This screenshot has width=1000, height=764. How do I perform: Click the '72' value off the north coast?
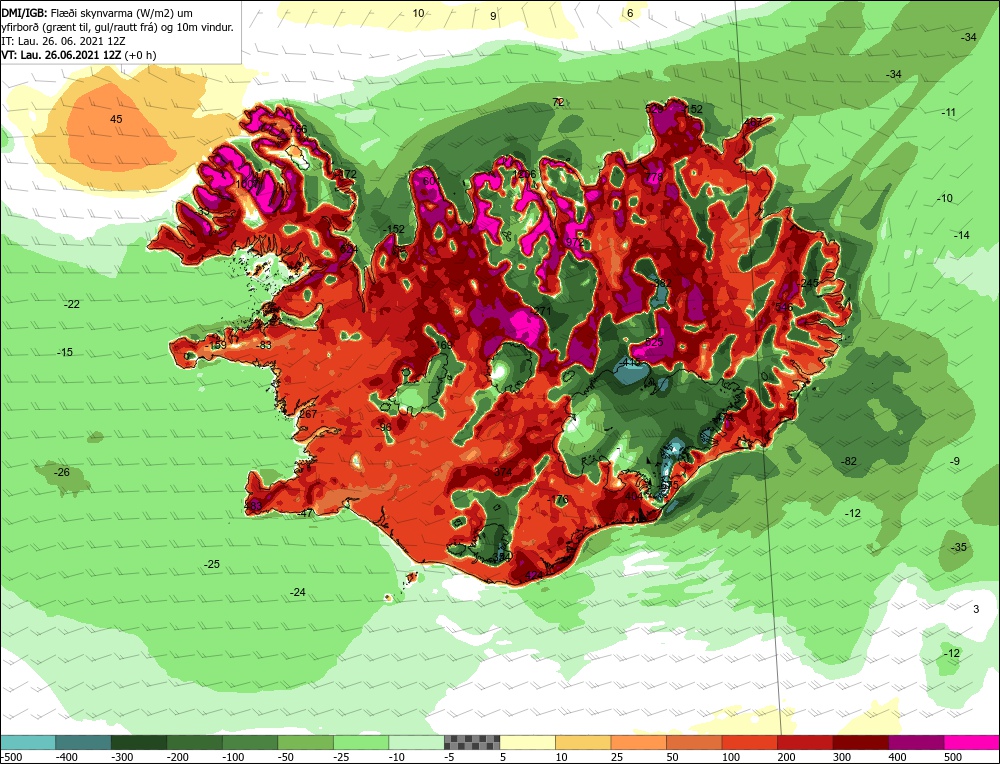(558, 102)
